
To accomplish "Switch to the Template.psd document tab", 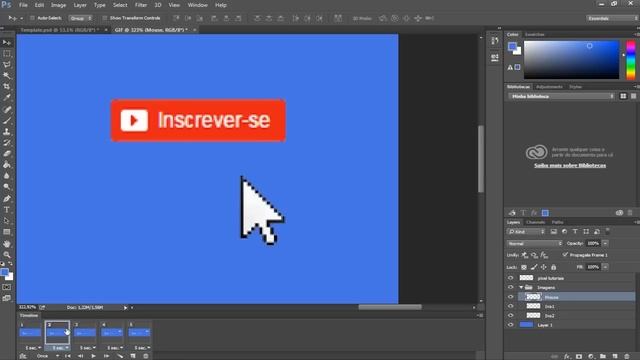I will [x=60, y=30].
